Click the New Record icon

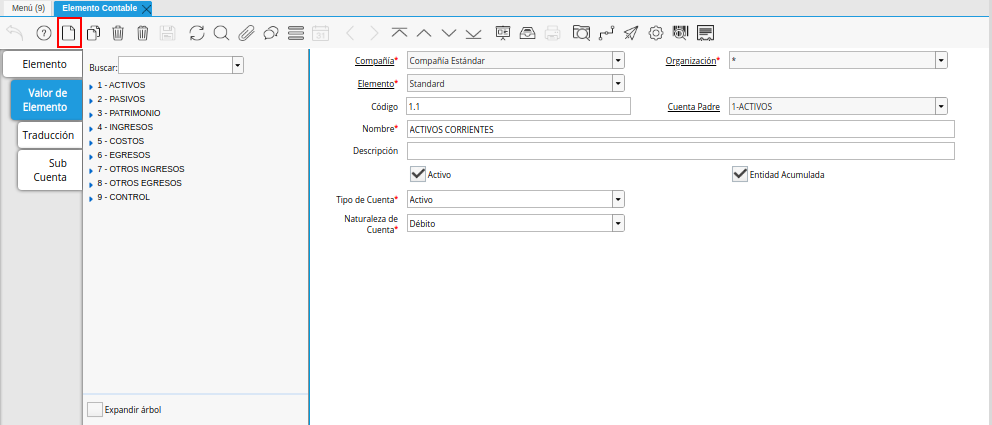pos(69,33)
